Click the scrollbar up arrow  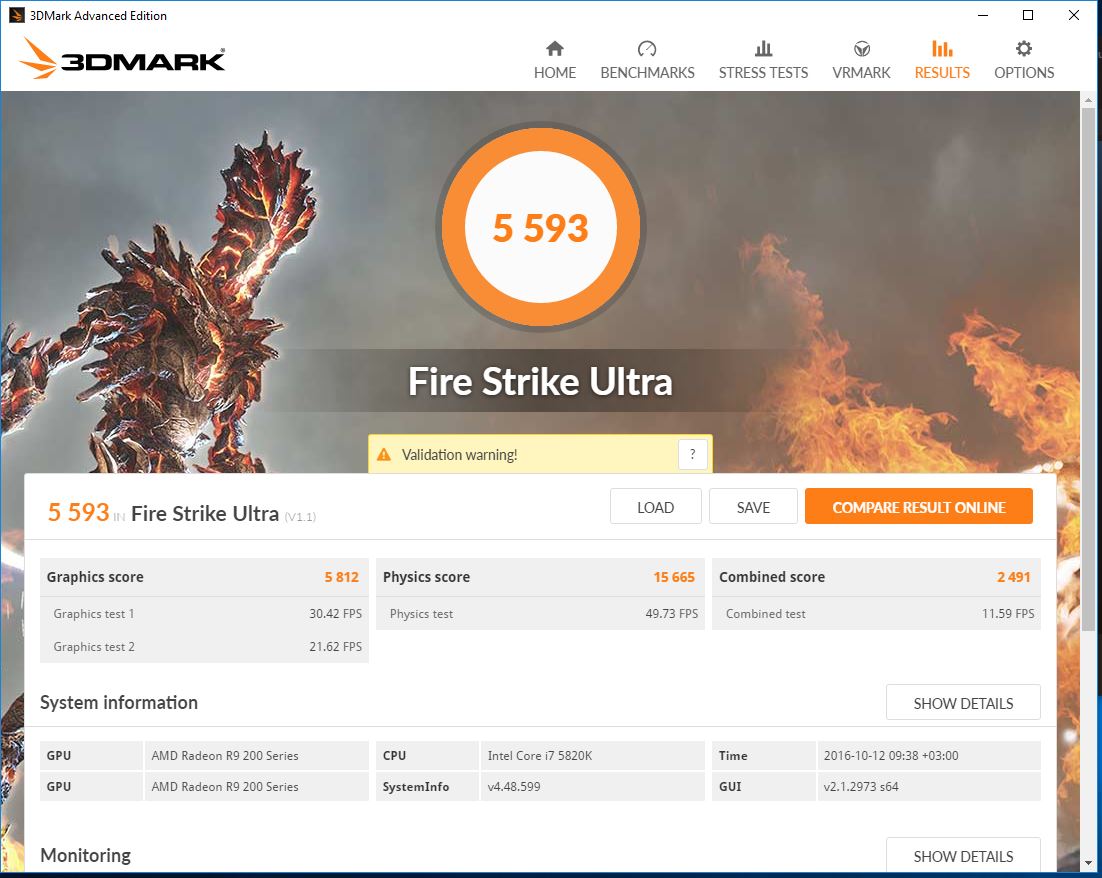click(x=1088, y=101)
